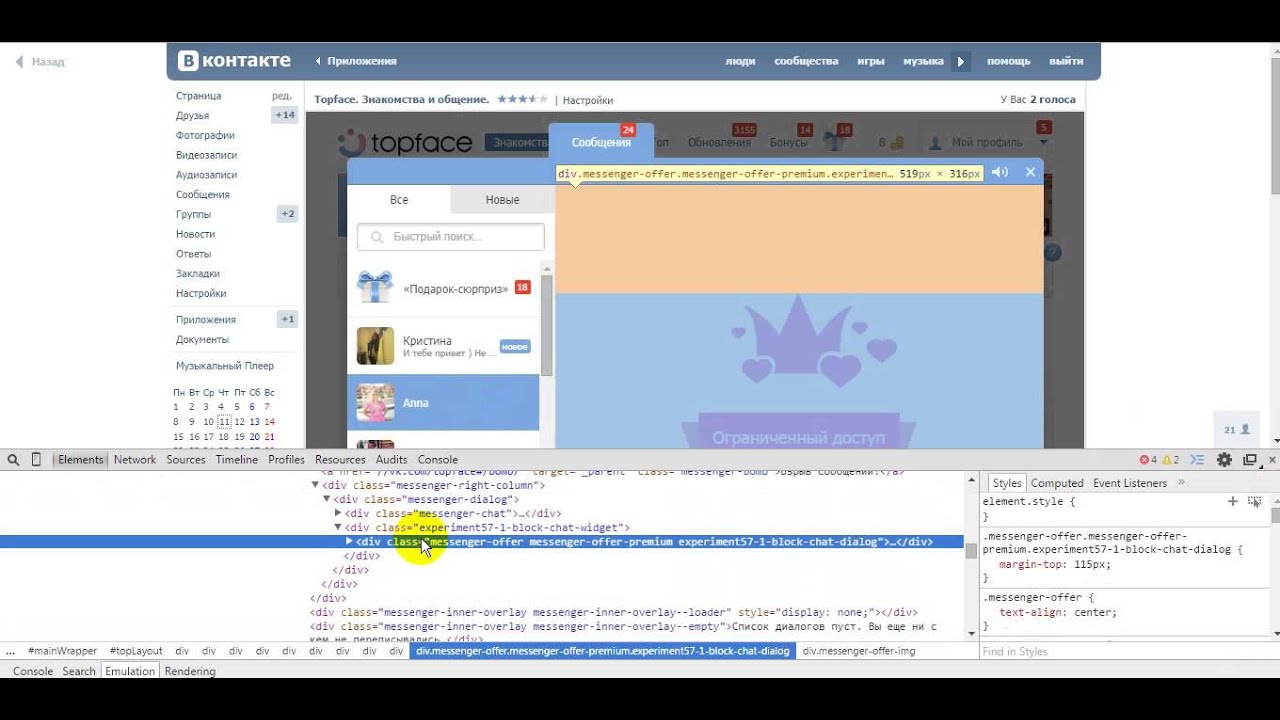The image size is (1280, 720).
Task: Open the Audits tab
Action: pos(391,460)
